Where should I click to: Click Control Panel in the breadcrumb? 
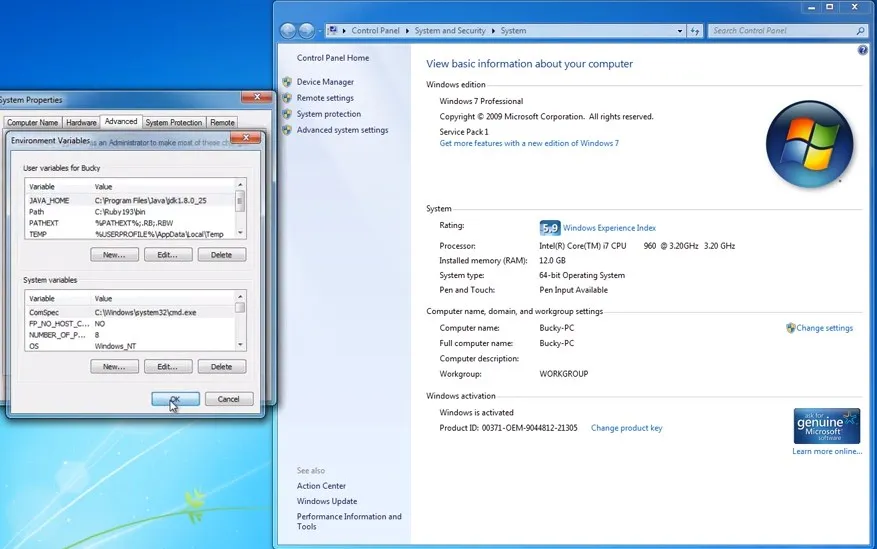click(x=375, y=31)
